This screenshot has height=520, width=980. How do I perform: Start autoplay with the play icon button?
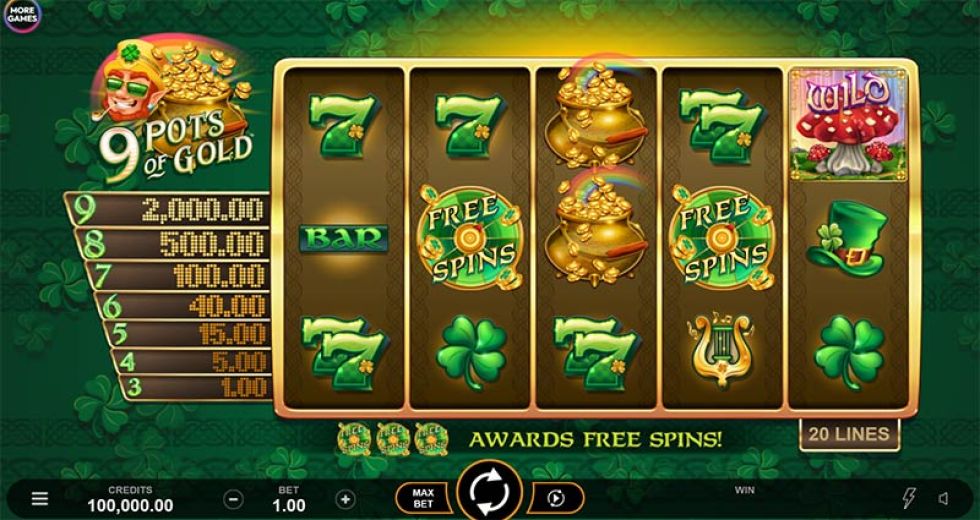coord(556,498)
